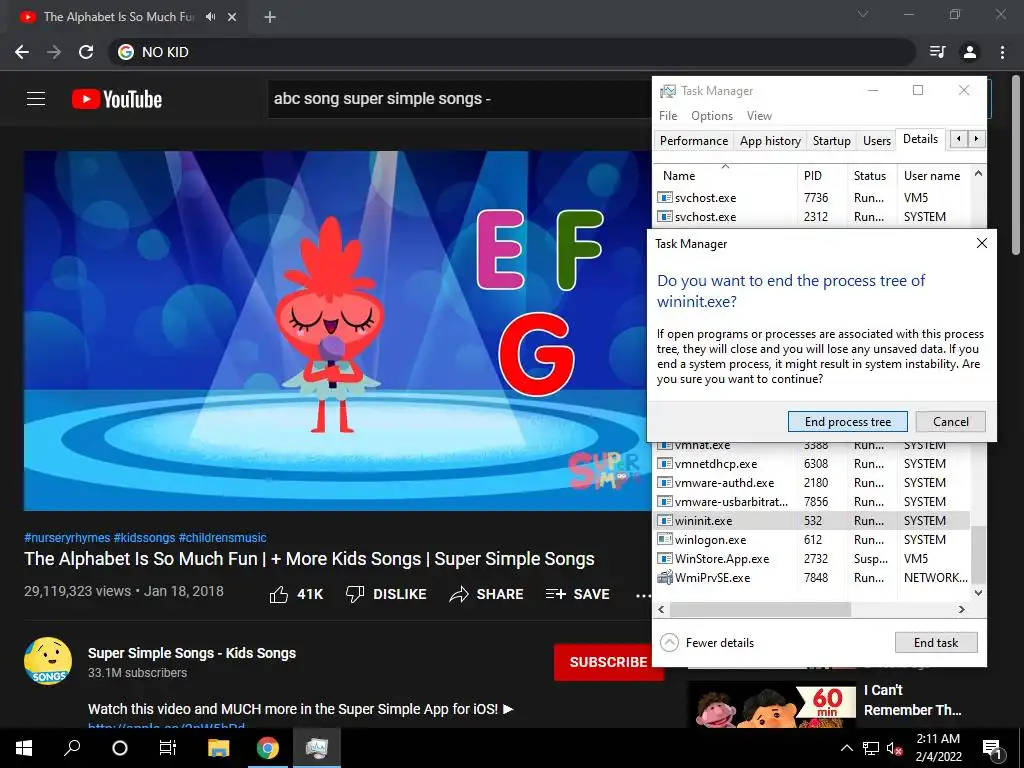
Task: Sort processes by Name column header
Action: (x=725, y=176)
